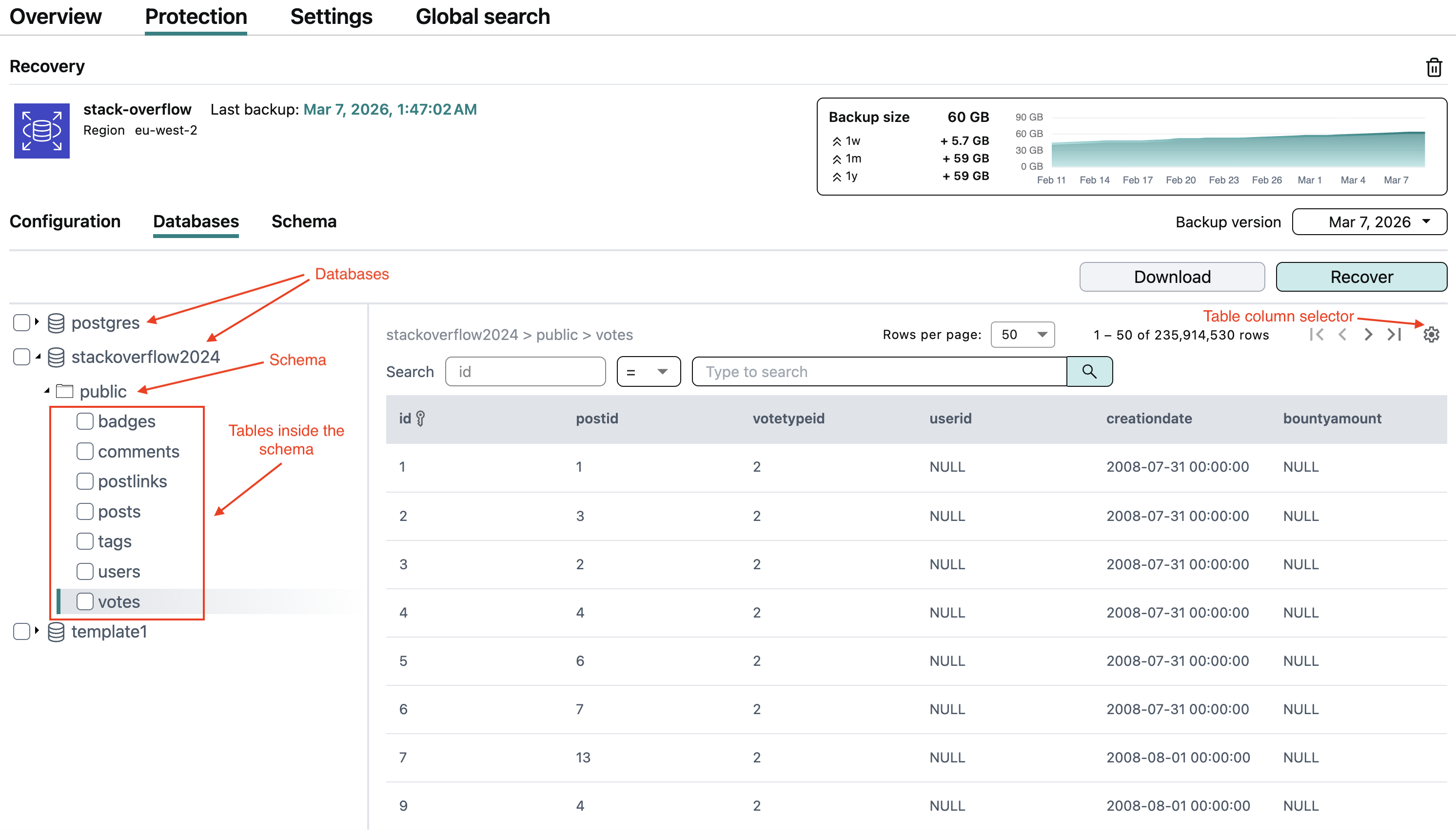
Task: Open table column selector gear
Action: pyautogui.click(x=1431, y=334)
